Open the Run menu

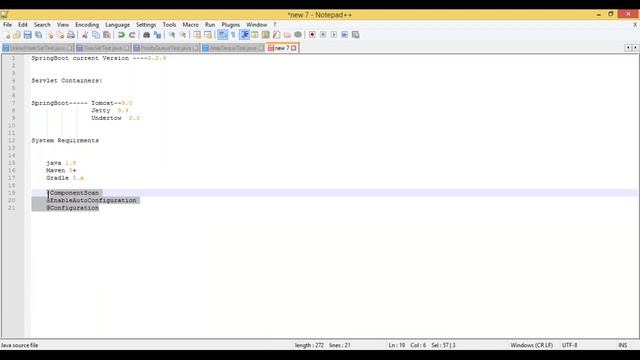[210, 25]
